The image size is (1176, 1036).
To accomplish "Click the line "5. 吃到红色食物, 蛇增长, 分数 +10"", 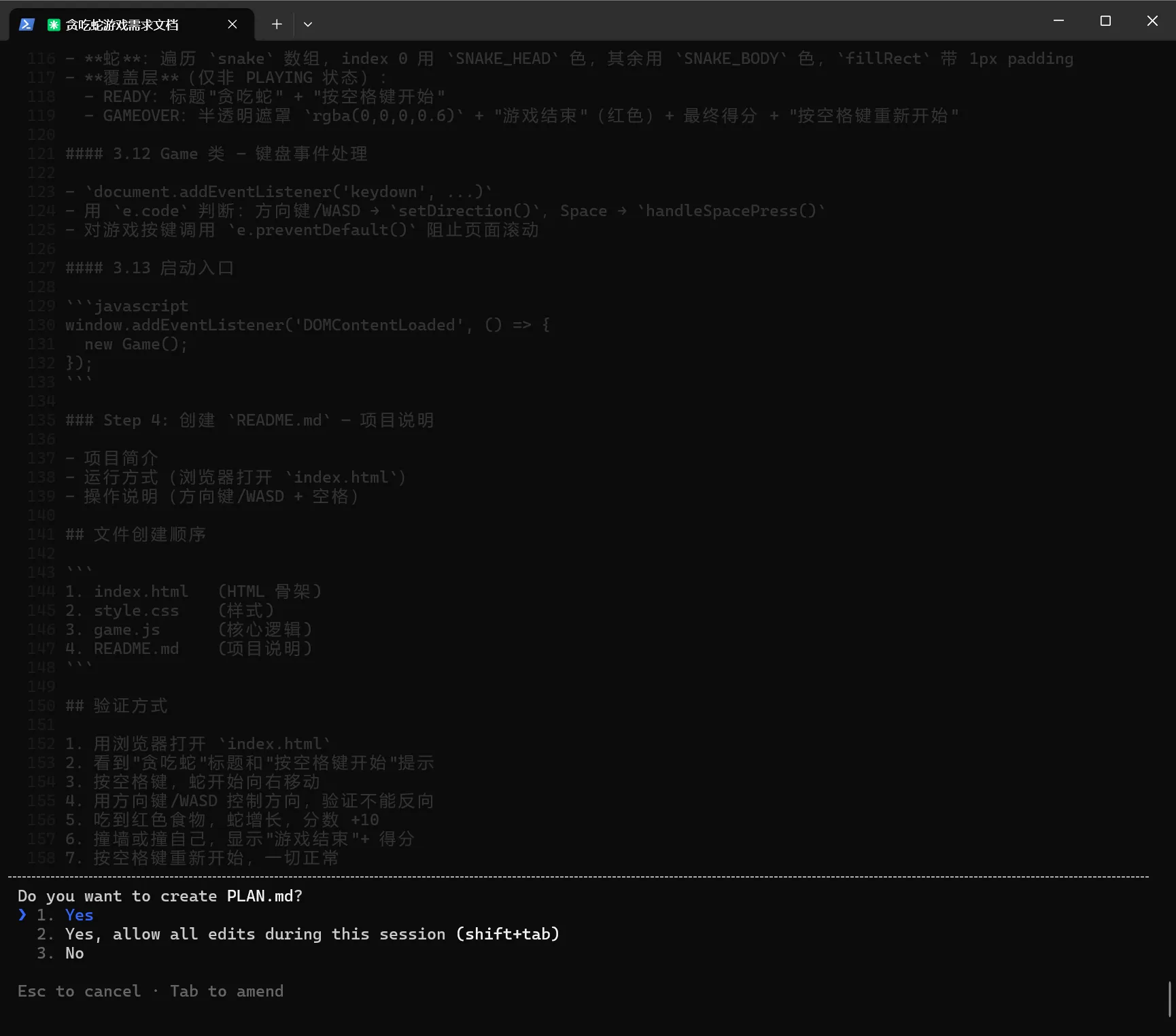I will pyautogui.click(x=222, y=820).
